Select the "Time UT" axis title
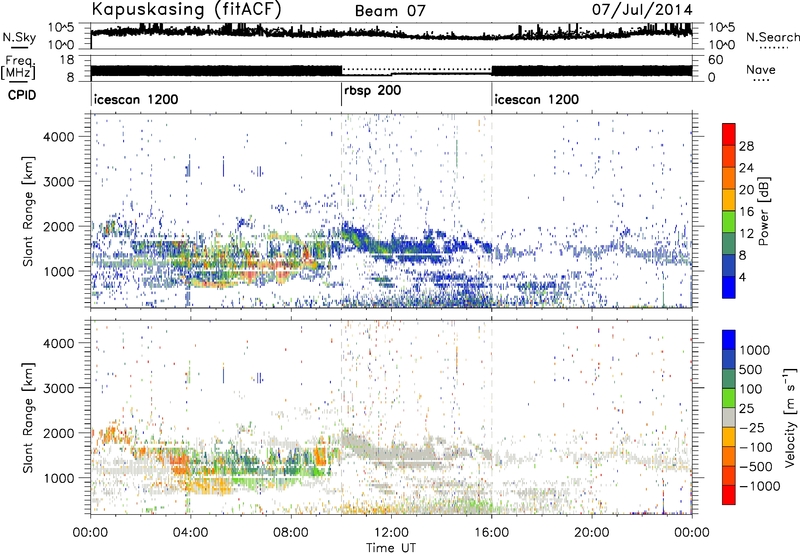 tap(391, 547)
